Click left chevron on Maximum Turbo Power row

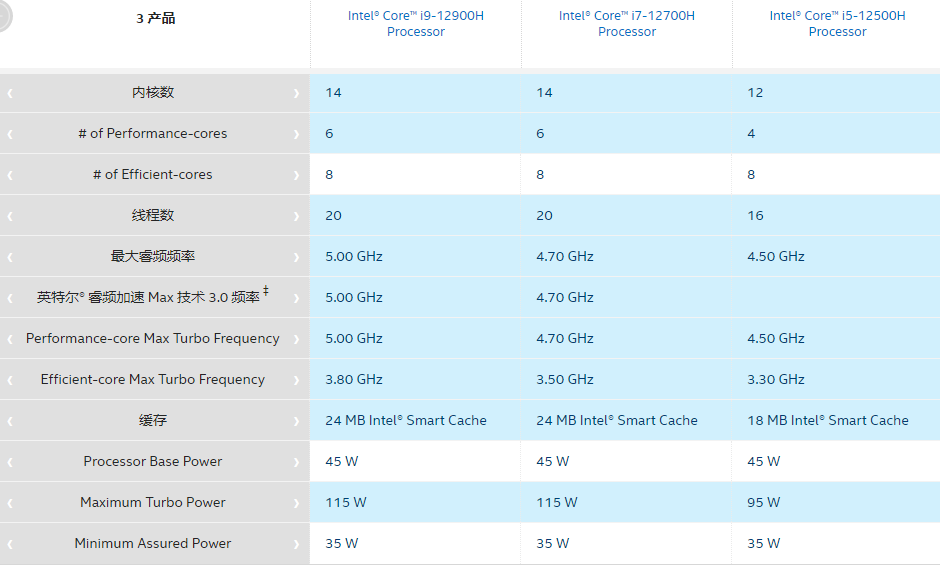[x=10, y=503]
